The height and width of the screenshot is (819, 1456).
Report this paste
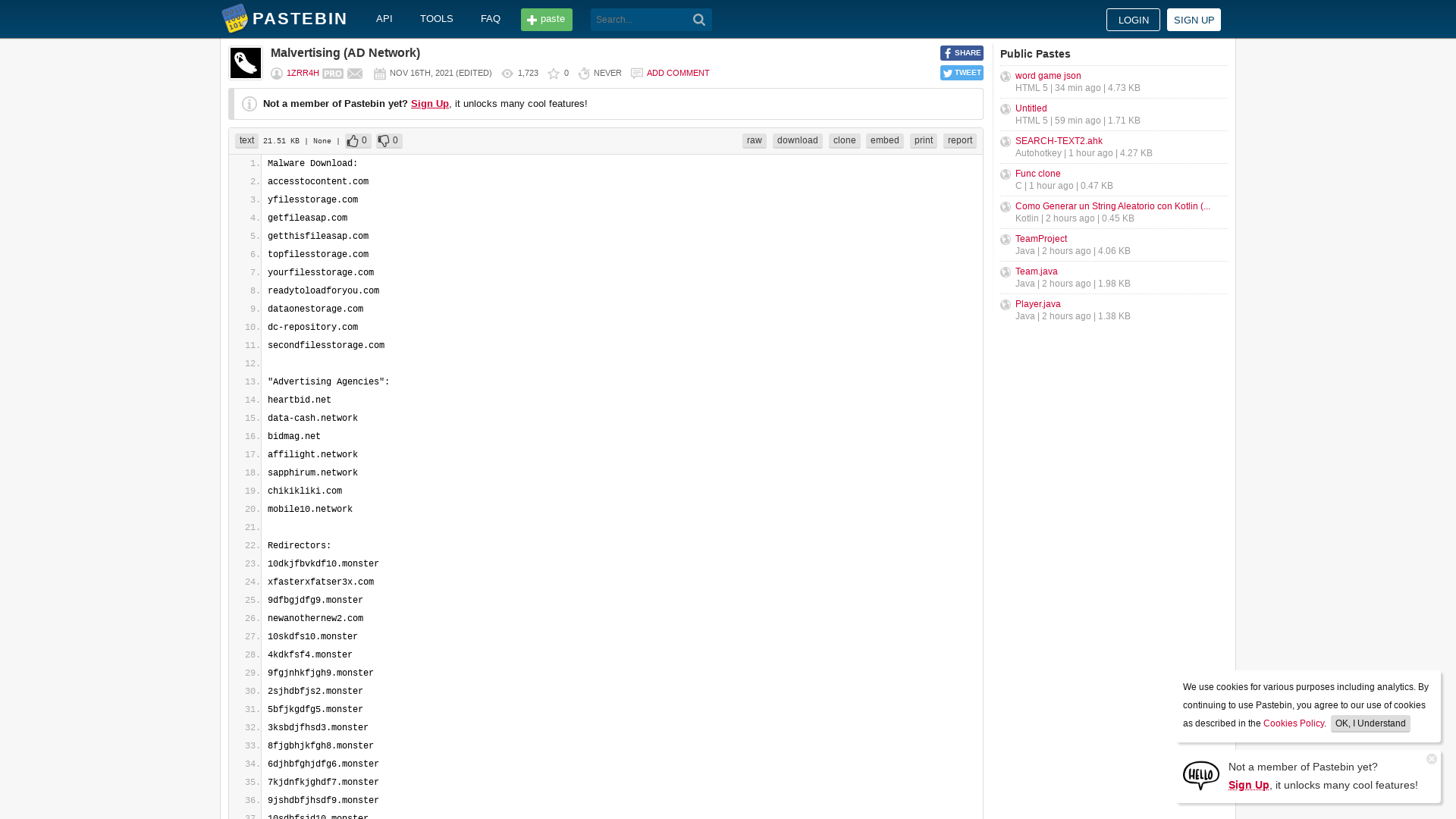pos(960,141)
